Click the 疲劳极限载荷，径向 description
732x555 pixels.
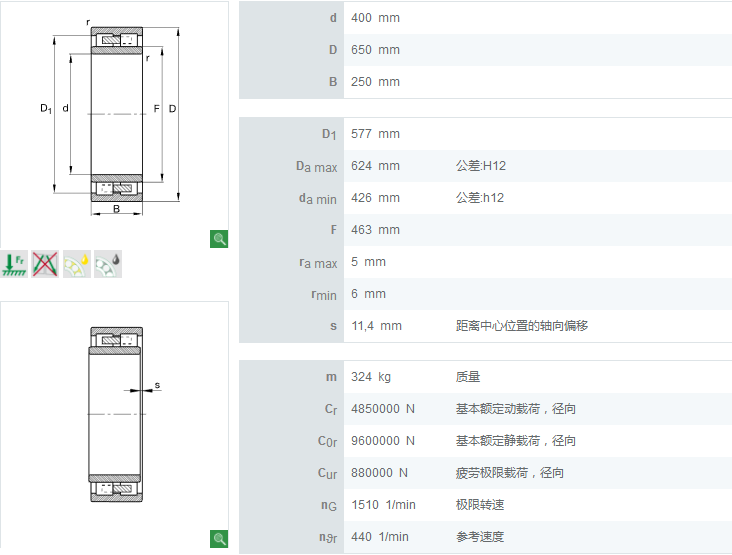click(x=510, y=473)
